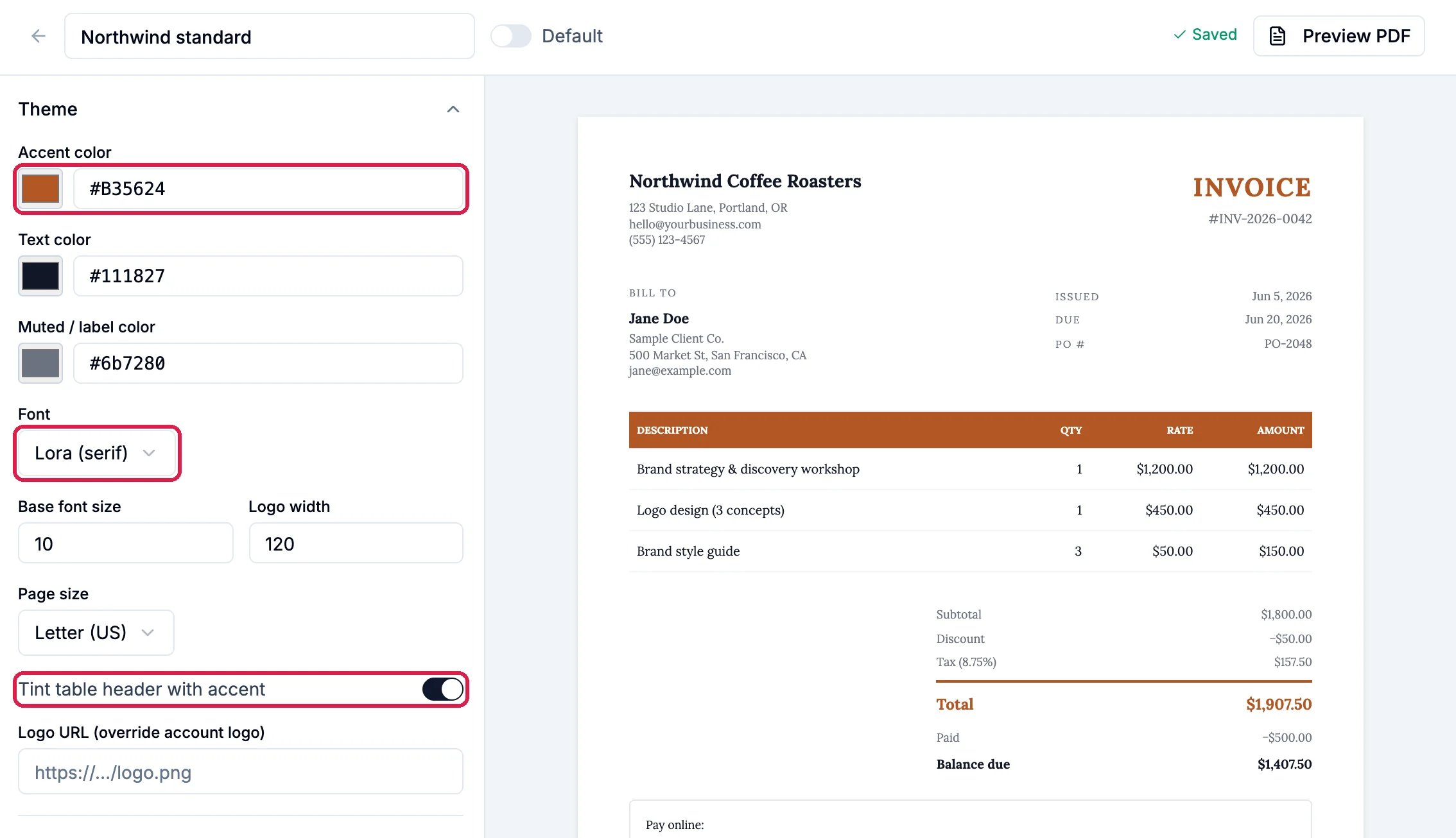Focus the Base font size field

(126, 543)
